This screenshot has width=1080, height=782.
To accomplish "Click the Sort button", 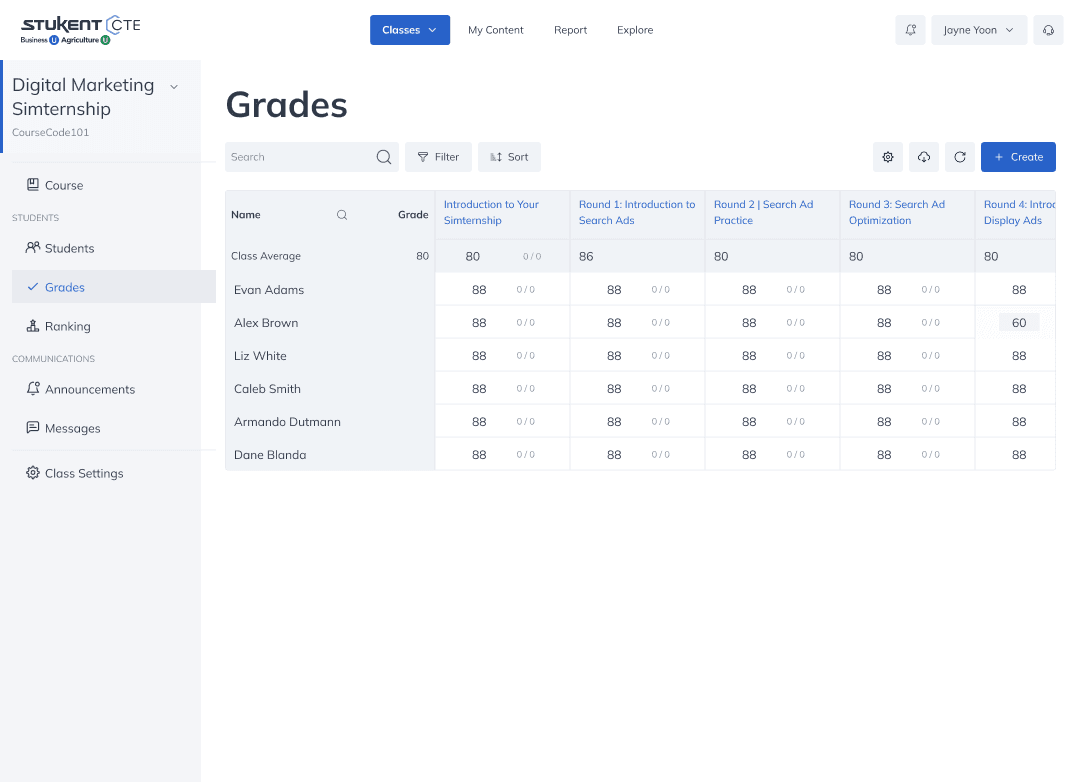I will point(509,157).
